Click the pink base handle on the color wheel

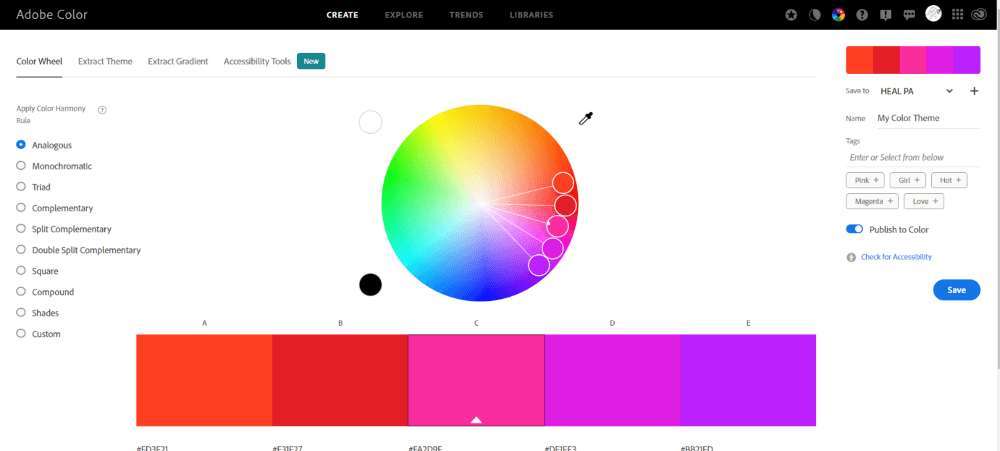tap(557, 226)
